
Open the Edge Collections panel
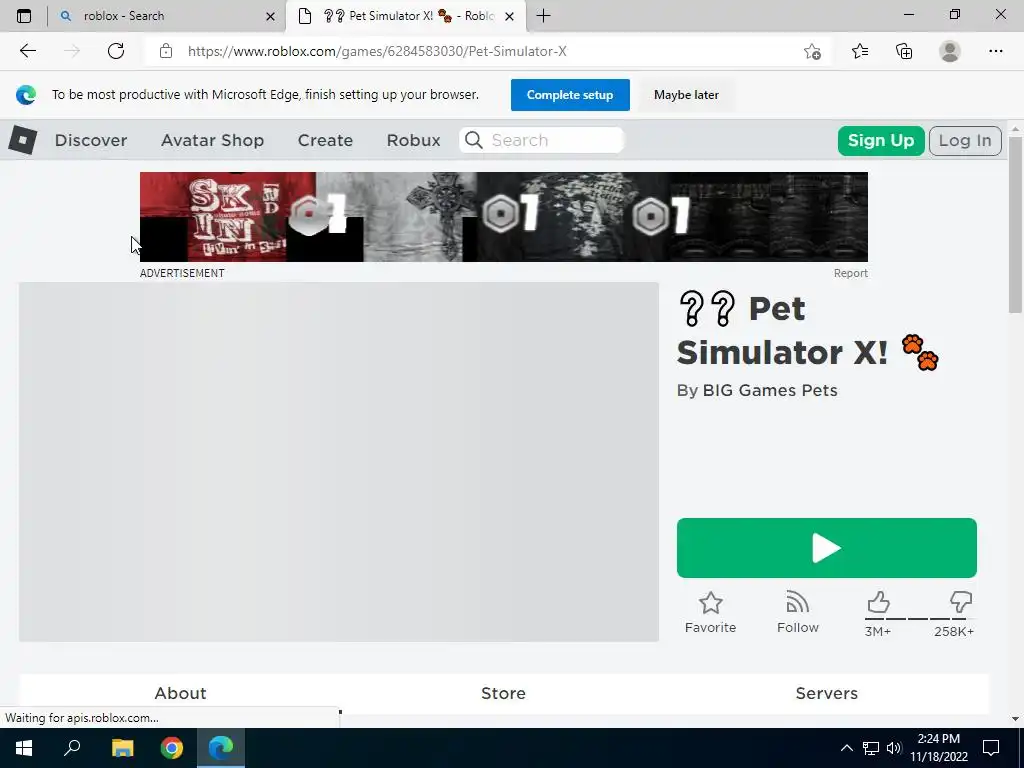click(x=904, y=51)
